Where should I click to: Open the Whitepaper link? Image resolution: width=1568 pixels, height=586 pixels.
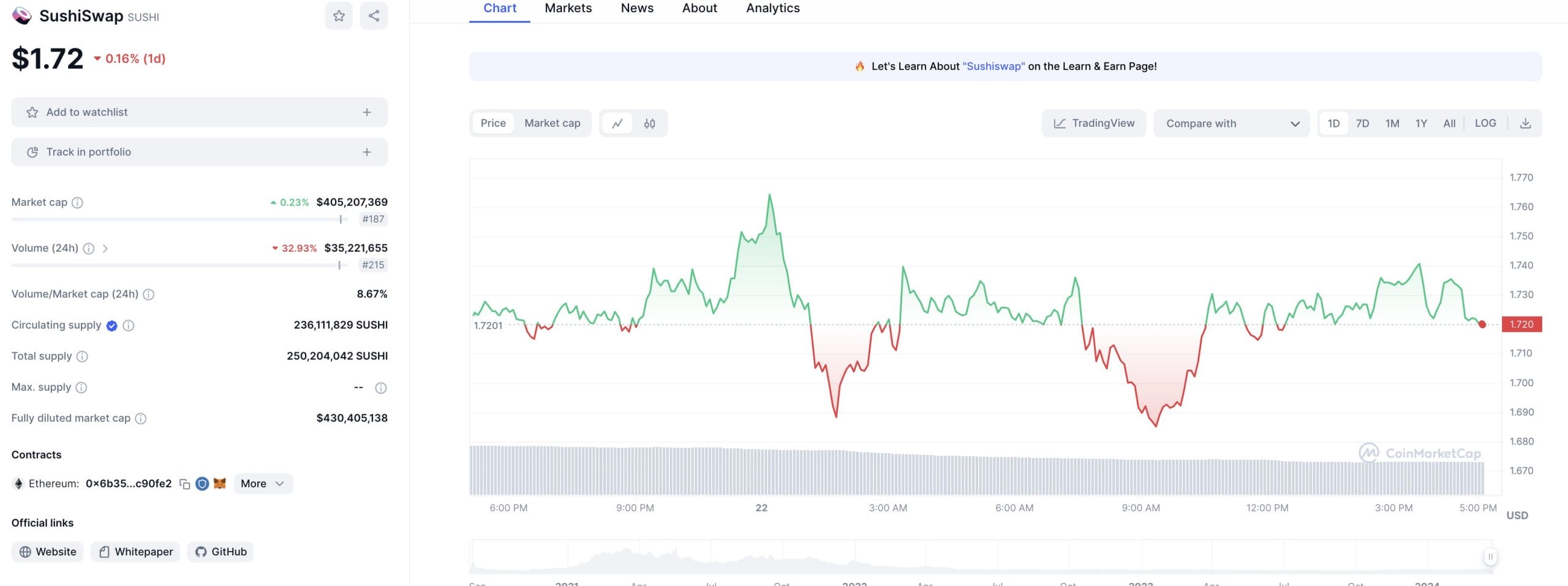point(135,552)
